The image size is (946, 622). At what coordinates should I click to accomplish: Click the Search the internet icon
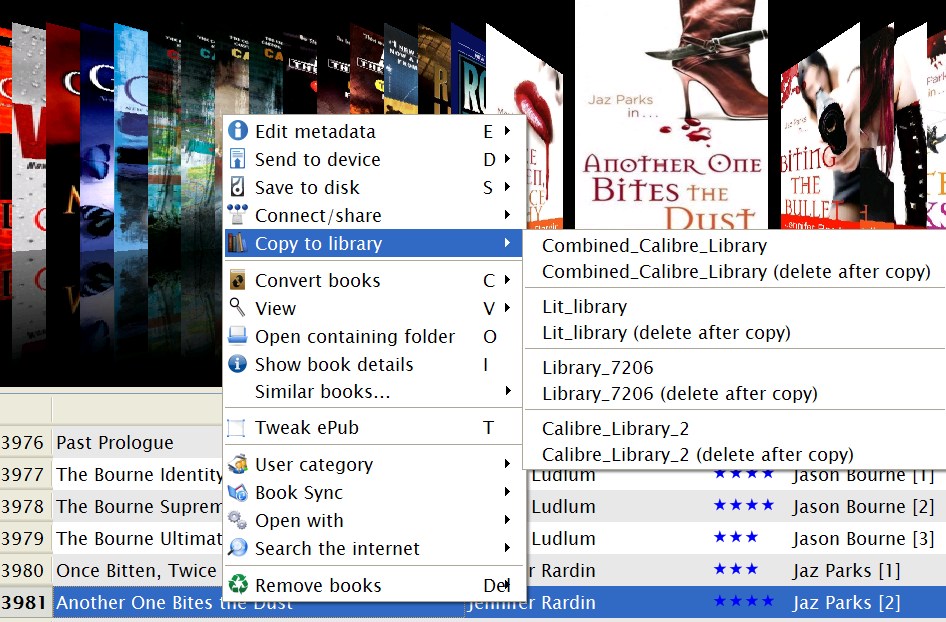click(x=238, y=548)
